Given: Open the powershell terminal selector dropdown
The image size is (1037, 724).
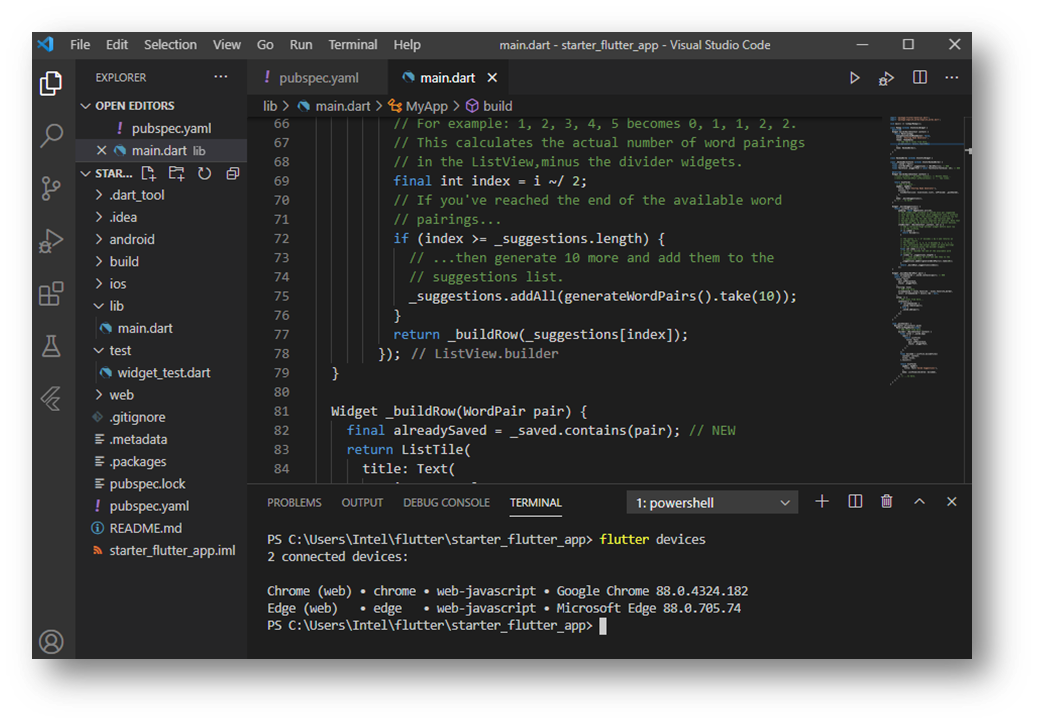Looking at the screenshot, I should (x=712, y=503).
